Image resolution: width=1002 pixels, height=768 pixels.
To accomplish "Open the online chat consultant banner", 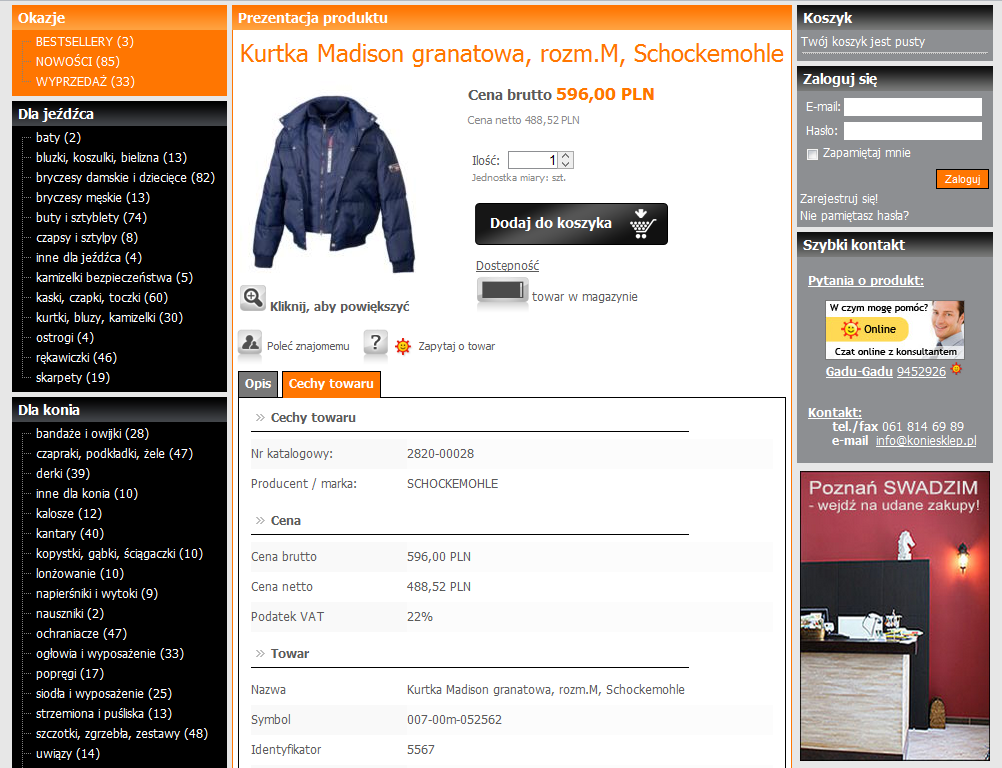I will click(x=895, y=330).
